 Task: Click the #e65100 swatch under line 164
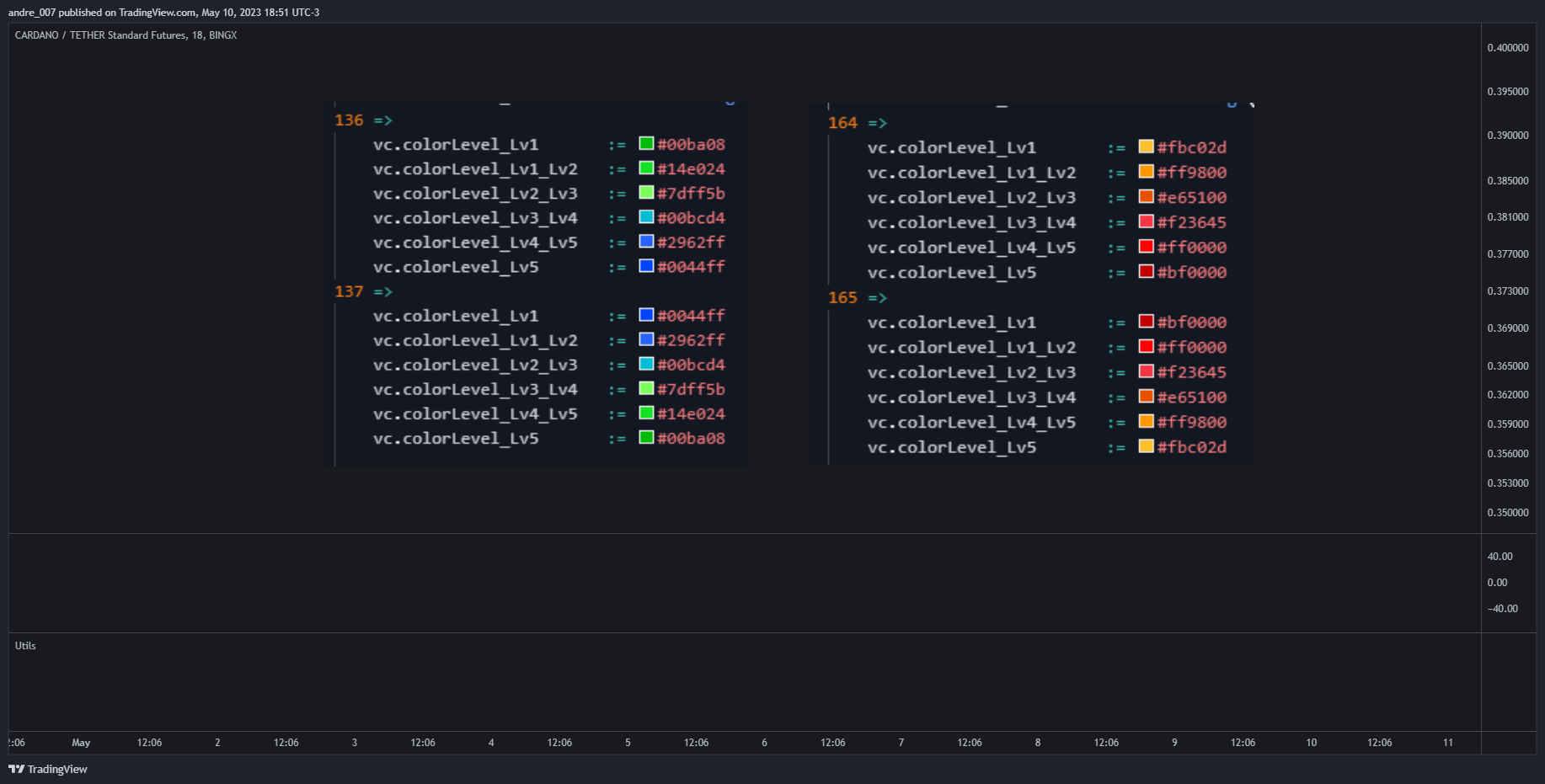pos(1146,196)
